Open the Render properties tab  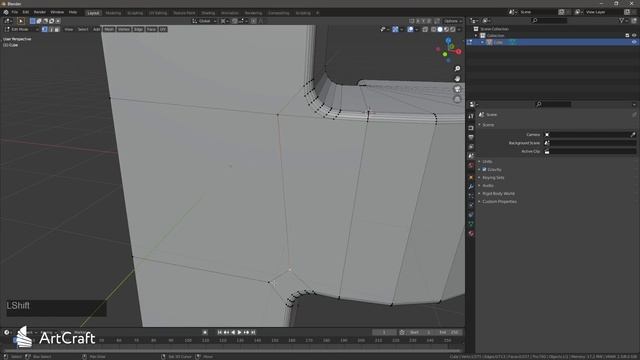pyautogui.click(x=471, y=128)
